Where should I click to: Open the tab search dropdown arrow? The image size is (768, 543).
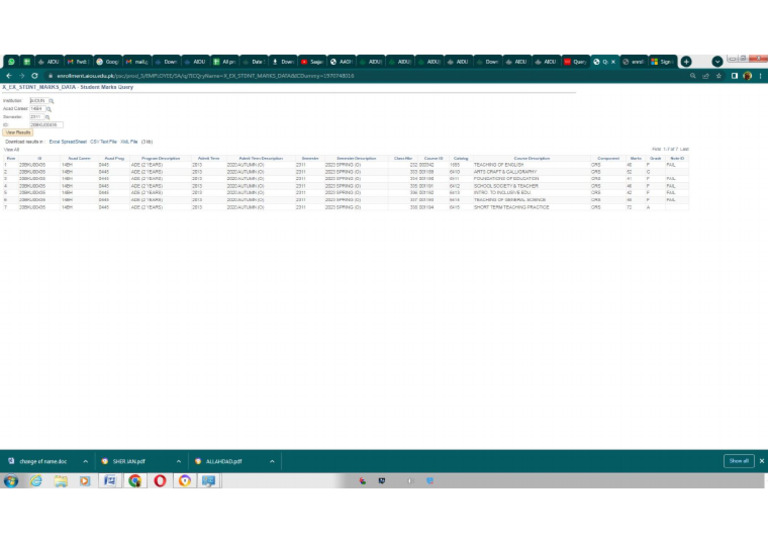[717, 61]
